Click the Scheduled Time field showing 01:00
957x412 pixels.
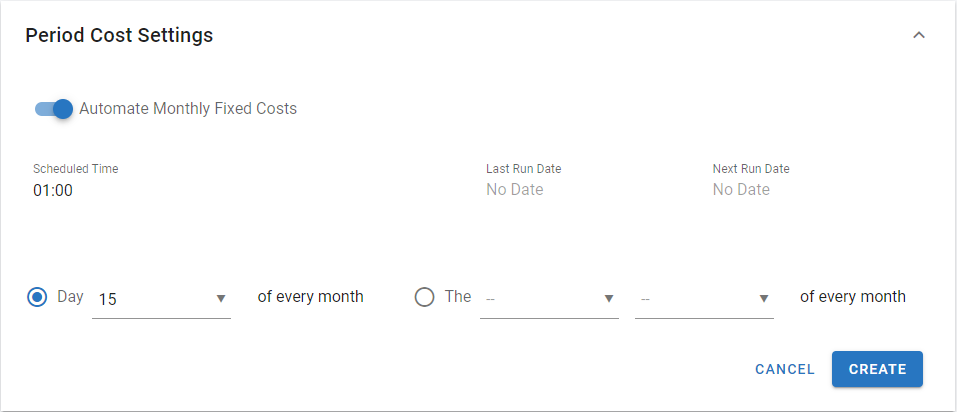[x=53, y=190]
